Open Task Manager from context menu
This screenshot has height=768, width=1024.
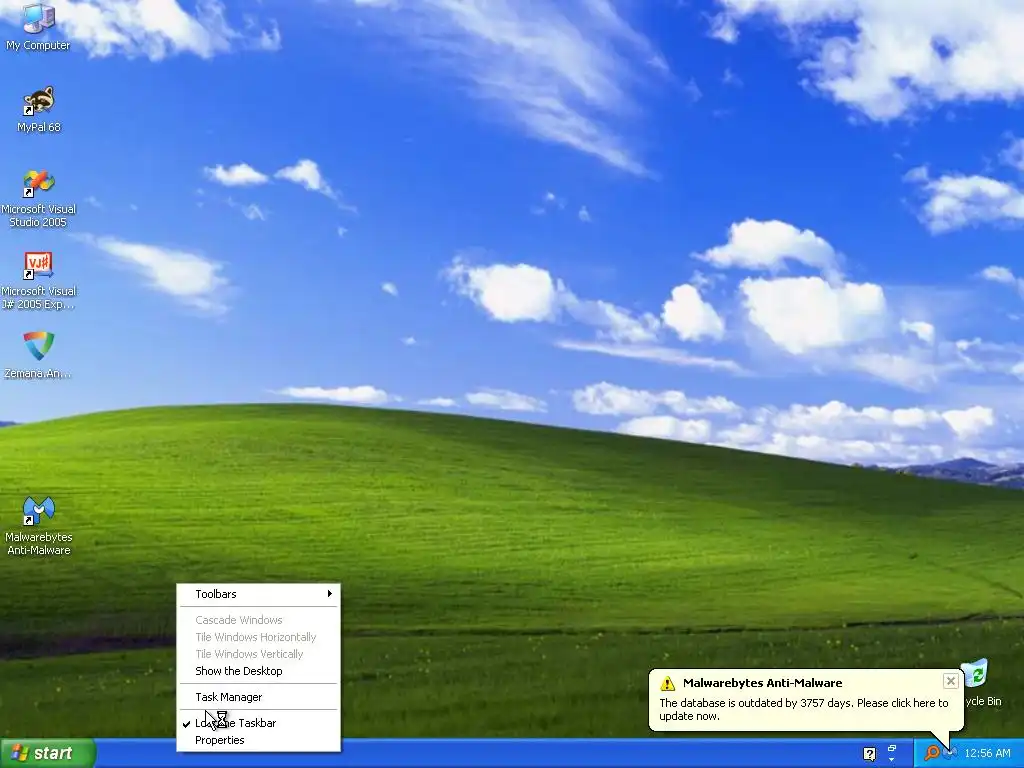259,697
